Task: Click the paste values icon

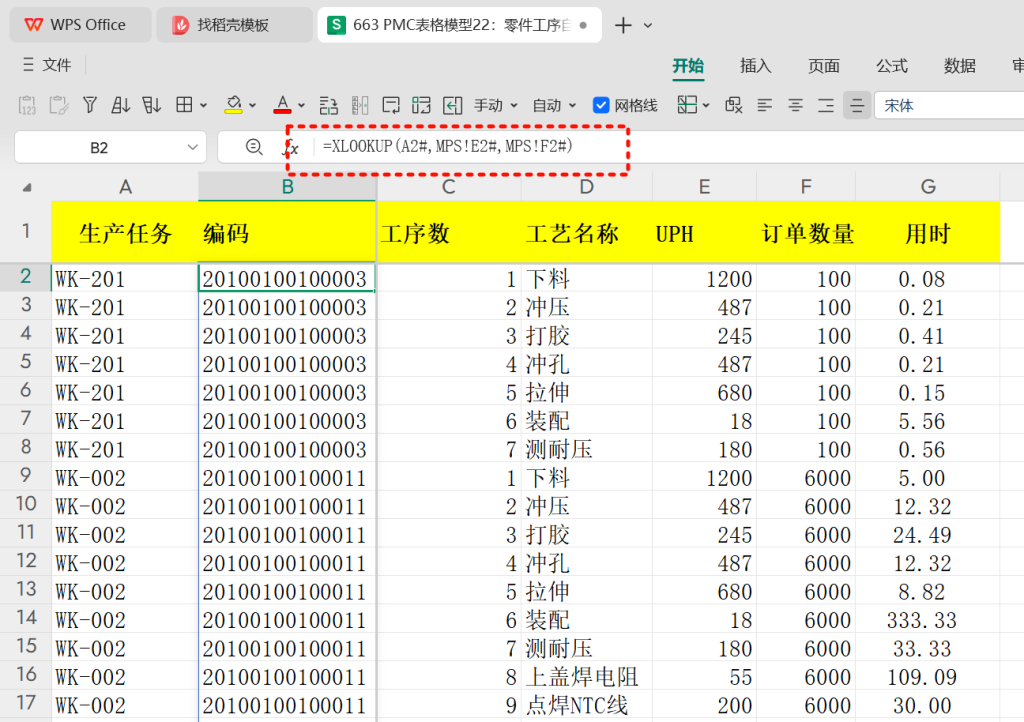Action: point(27,105)
